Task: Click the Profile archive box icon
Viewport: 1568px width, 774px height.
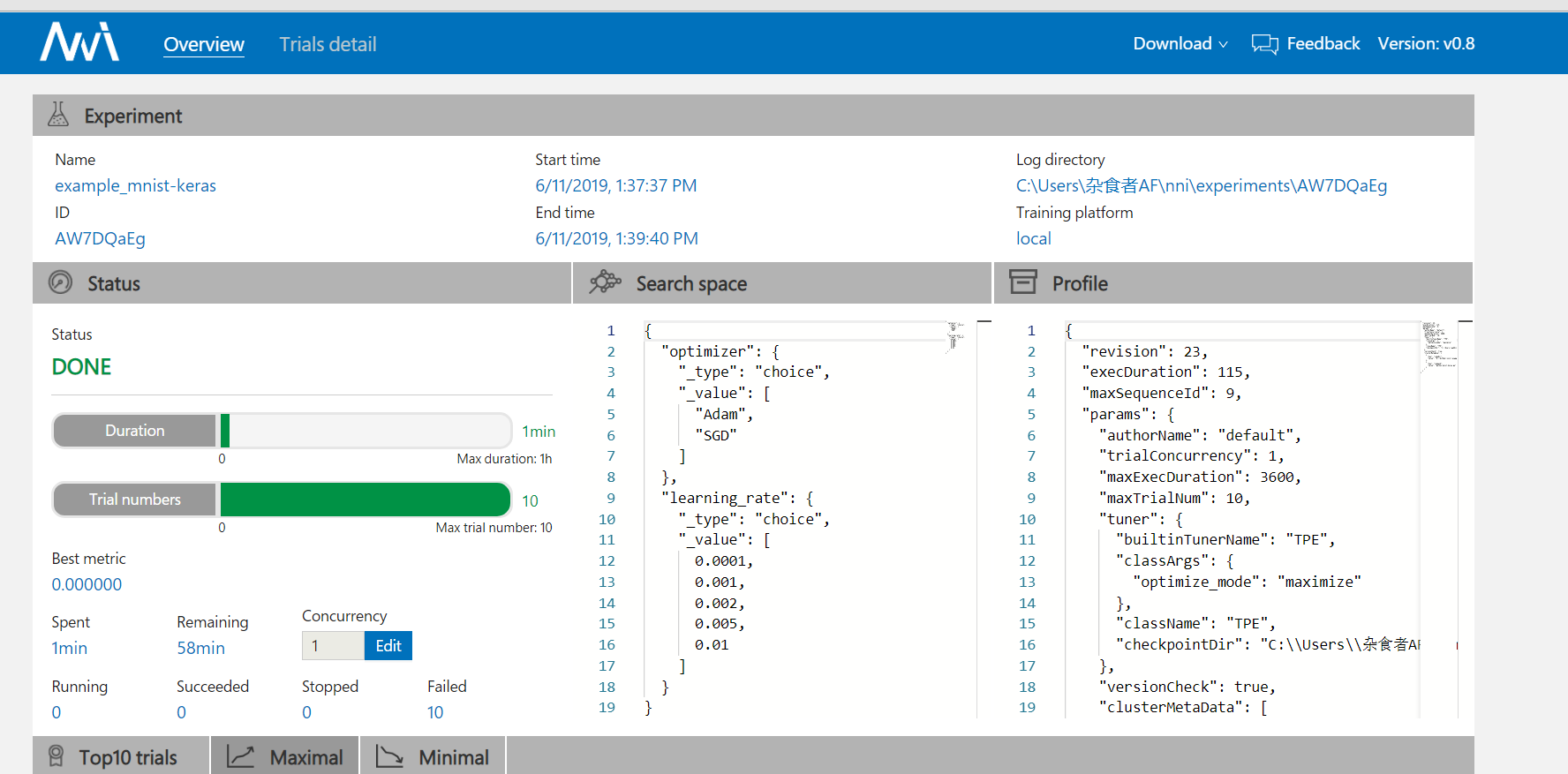Action: click(x=1023, y=282)
